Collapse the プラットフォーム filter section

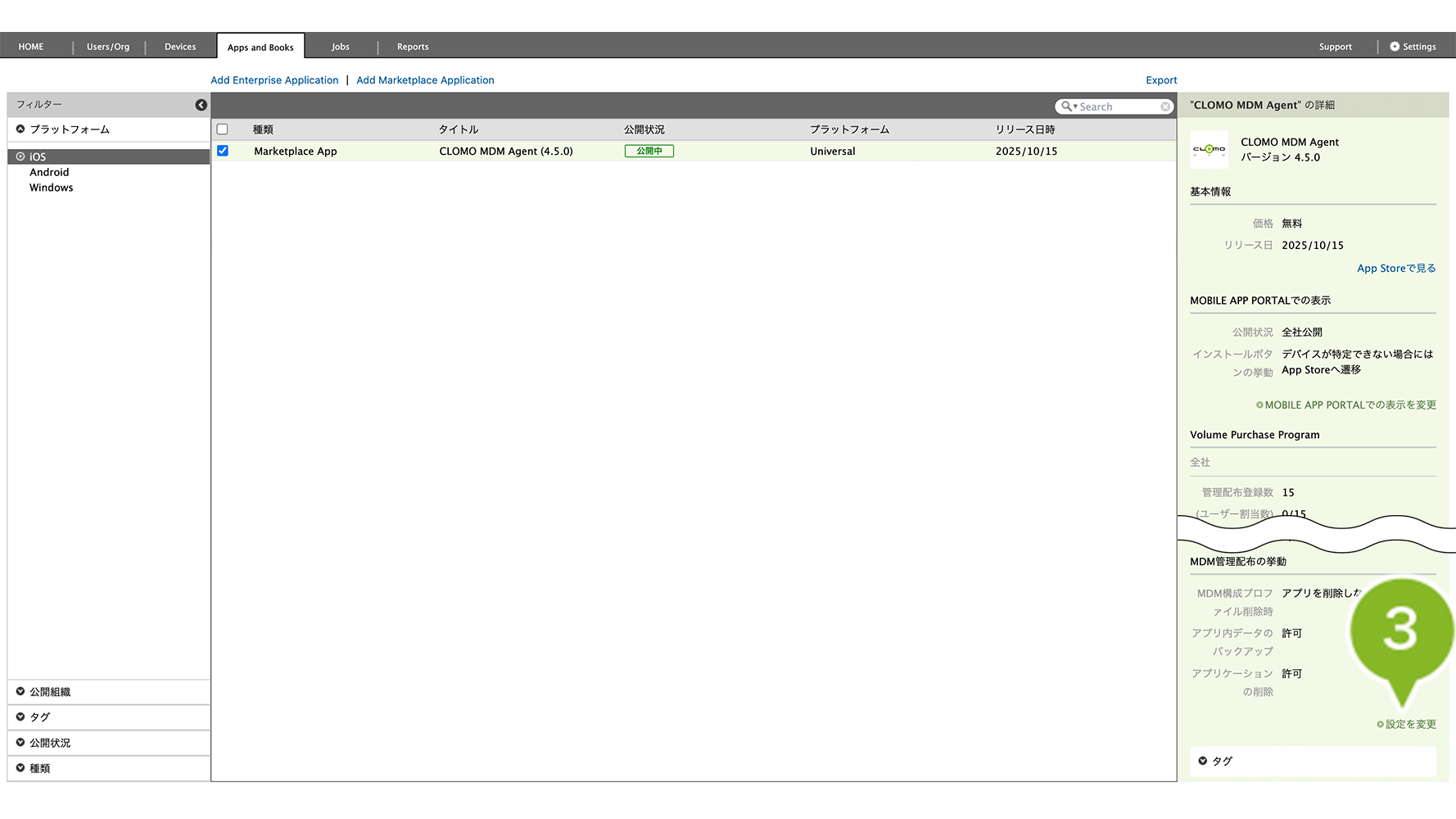point(69,129)
